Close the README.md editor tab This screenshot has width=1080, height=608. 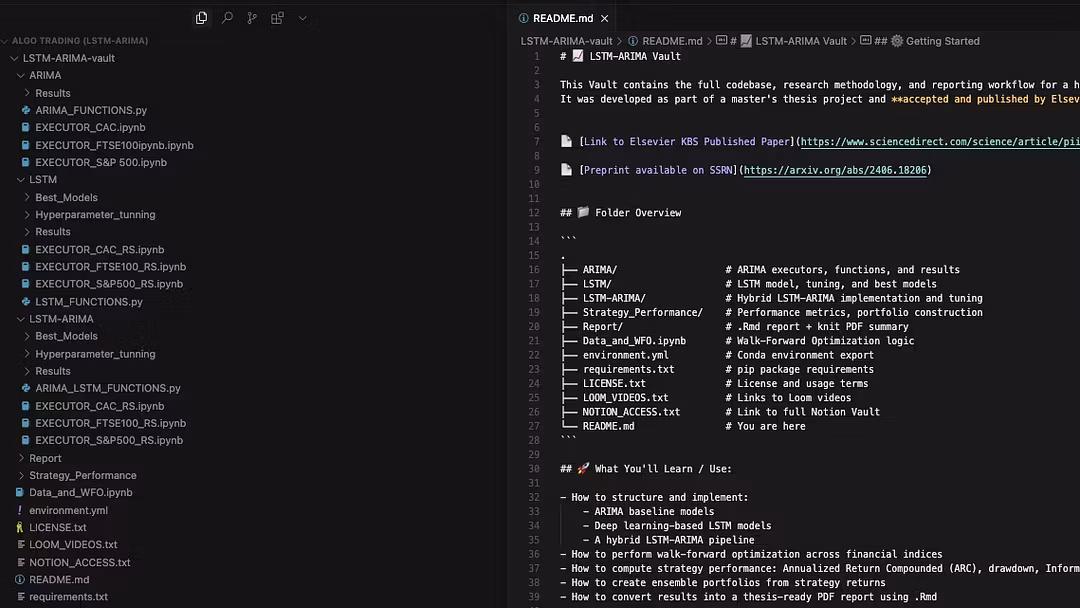tap(605, 19)
